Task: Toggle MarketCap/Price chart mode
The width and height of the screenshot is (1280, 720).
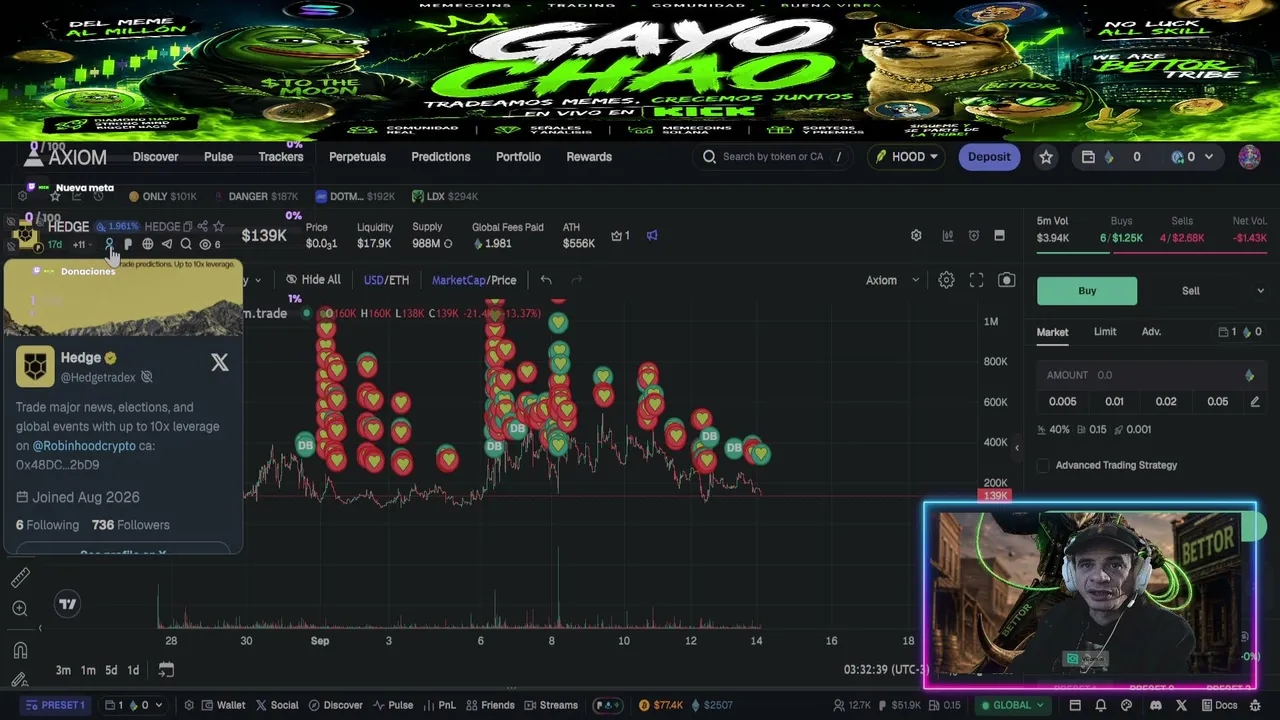Action: tap(474, 280)
